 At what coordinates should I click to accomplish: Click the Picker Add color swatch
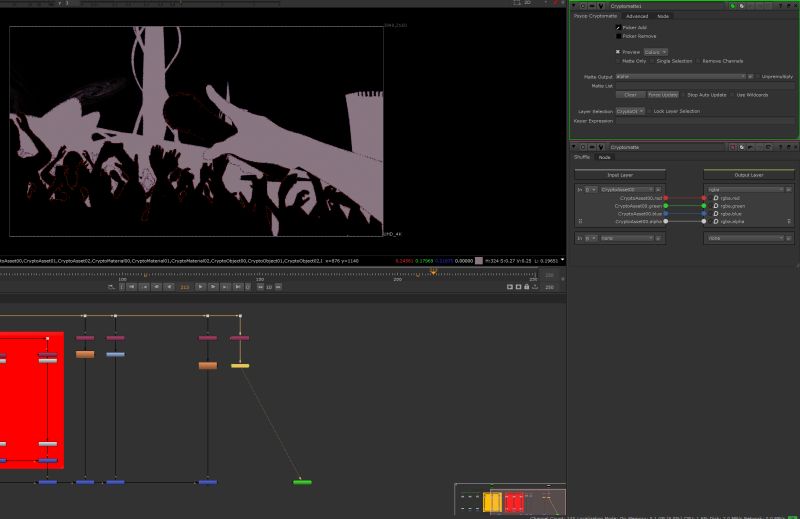[x=618, y=28]
